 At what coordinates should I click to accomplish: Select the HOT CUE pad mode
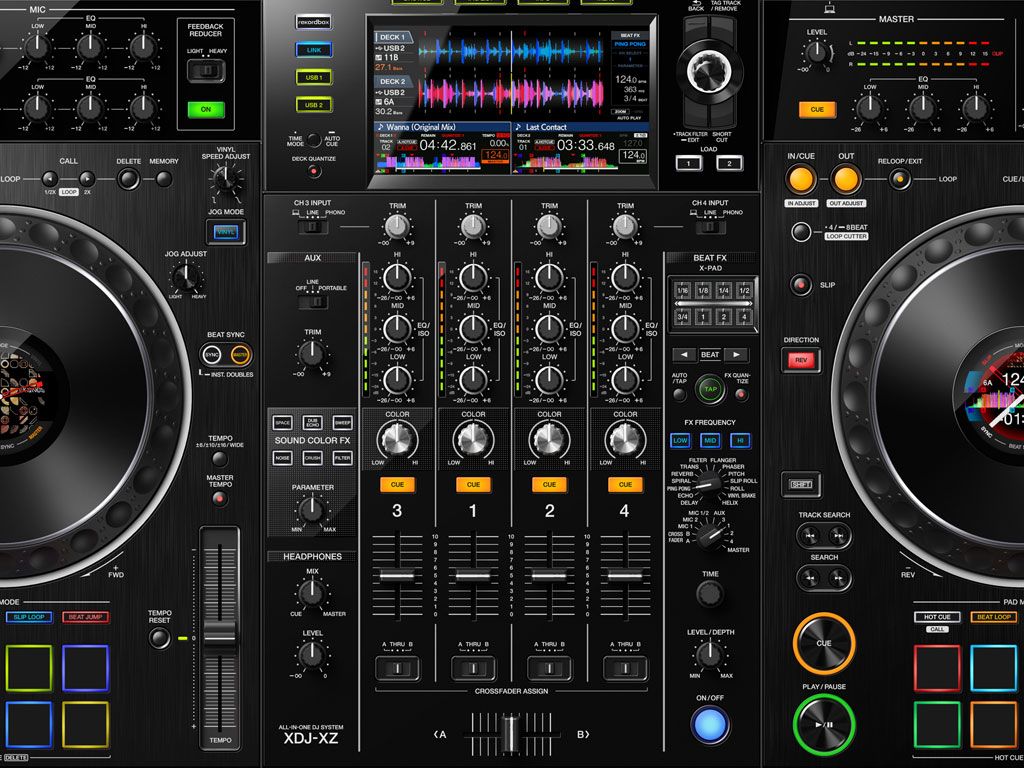point(937,617)
